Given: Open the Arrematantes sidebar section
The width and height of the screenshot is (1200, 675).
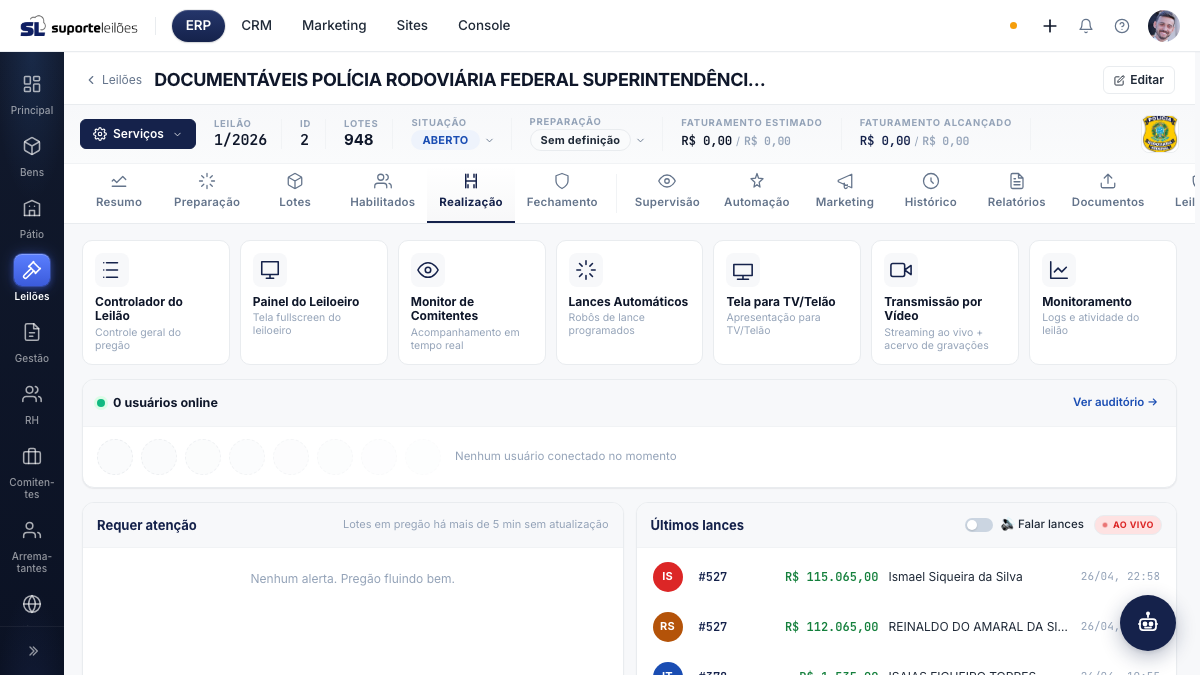Looking at the screenshot, I should 32,545.
